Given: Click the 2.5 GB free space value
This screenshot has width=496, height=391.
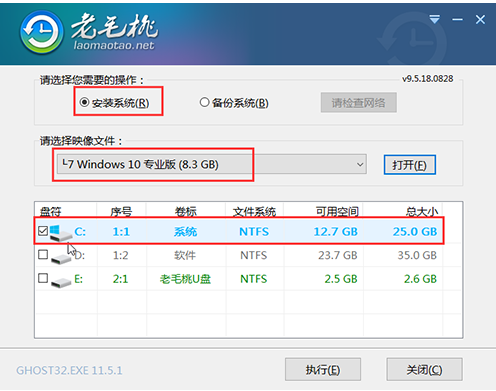Looking at the screenshot, I should point(341,279).
